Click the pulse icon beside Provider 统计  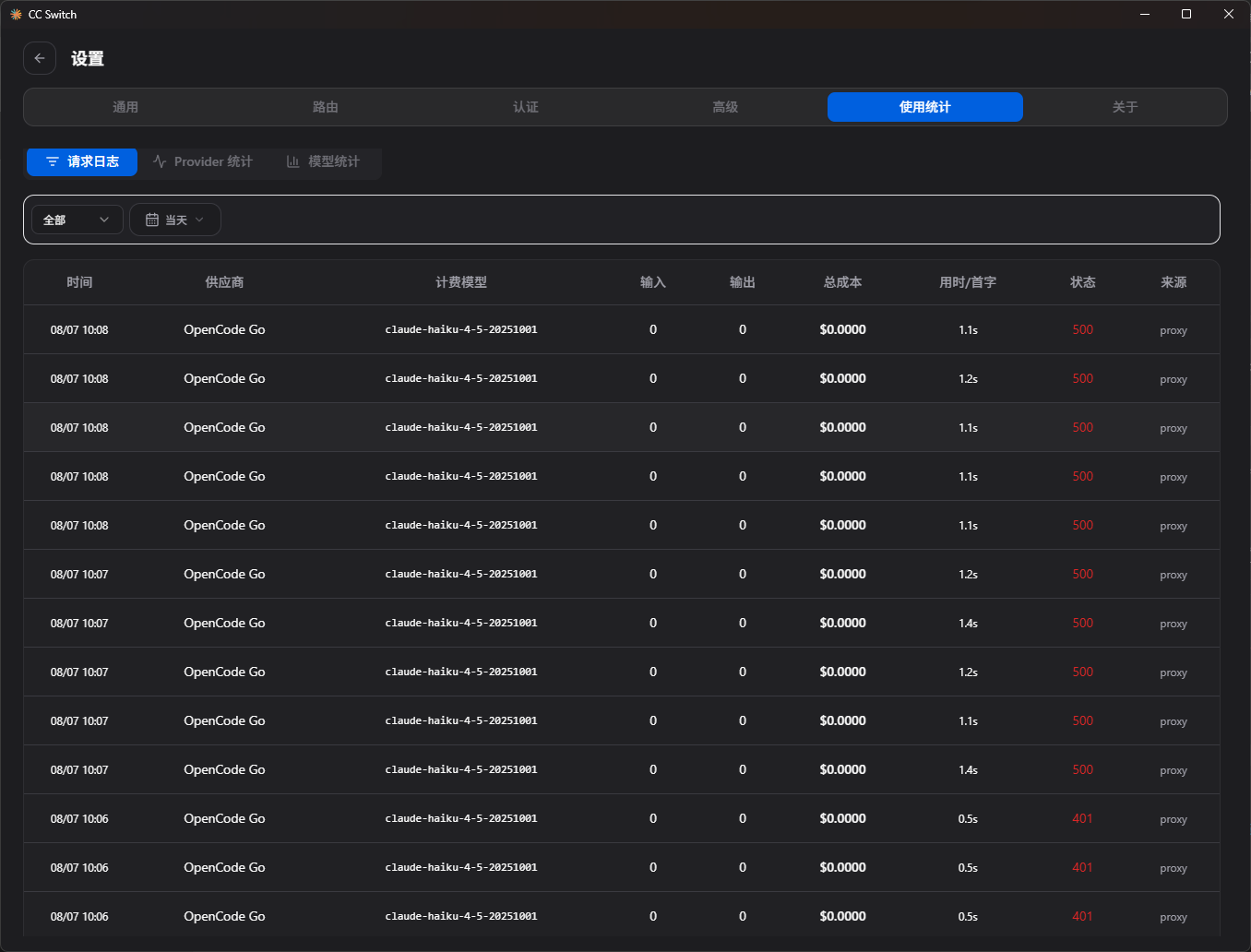(x=160, y=161)
